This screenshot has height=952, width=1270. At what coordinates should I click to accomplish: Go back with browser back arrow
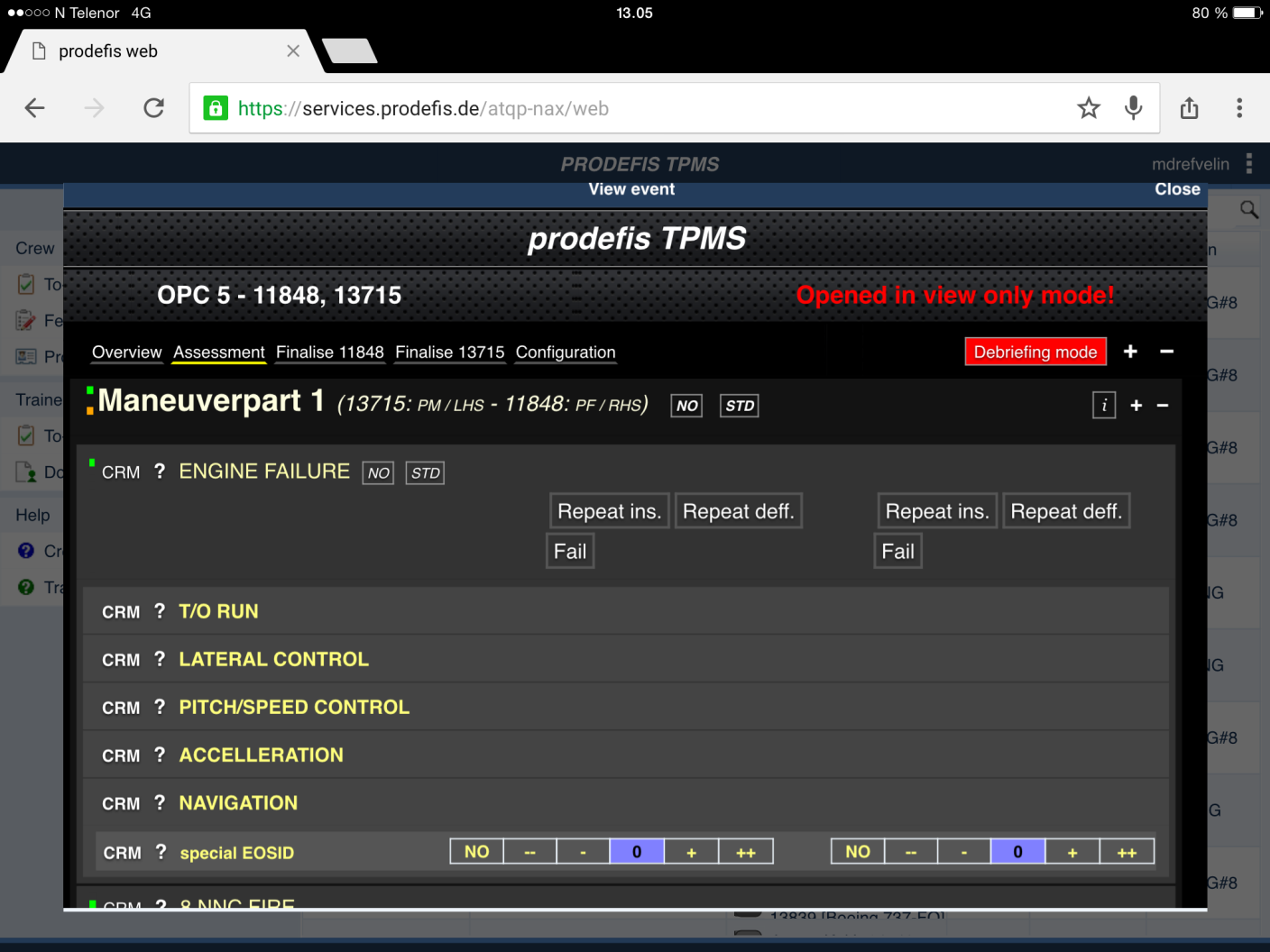tap(35, 108)
